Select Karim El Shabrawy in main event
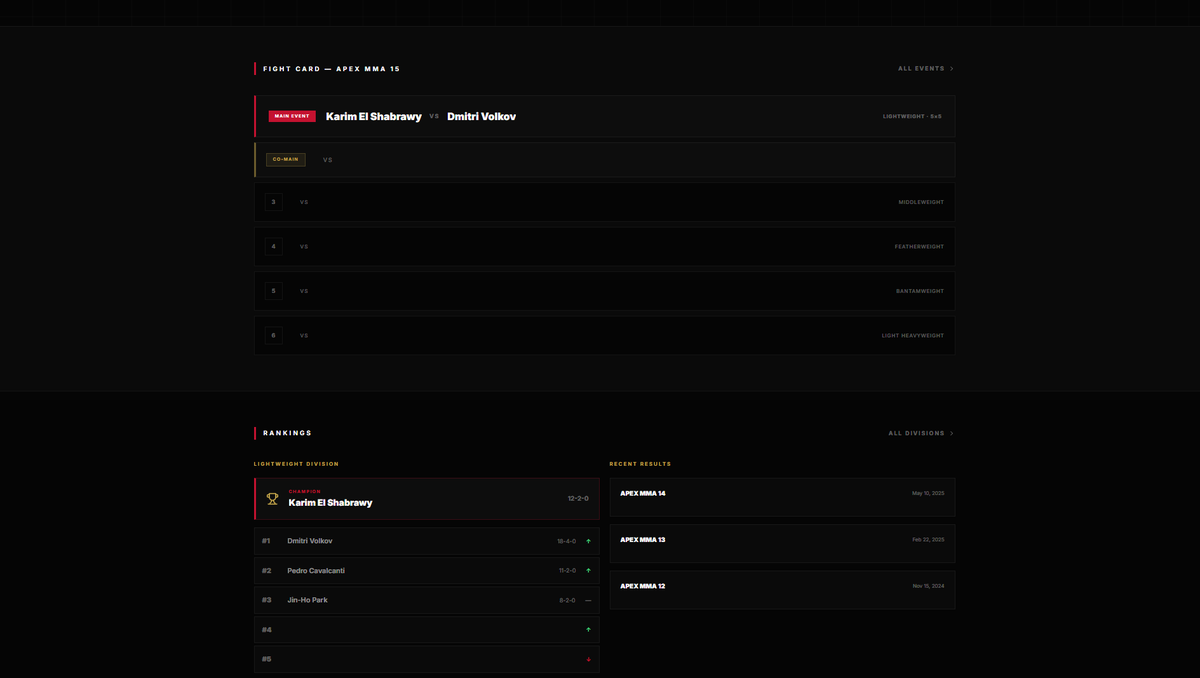 point(374,117)
